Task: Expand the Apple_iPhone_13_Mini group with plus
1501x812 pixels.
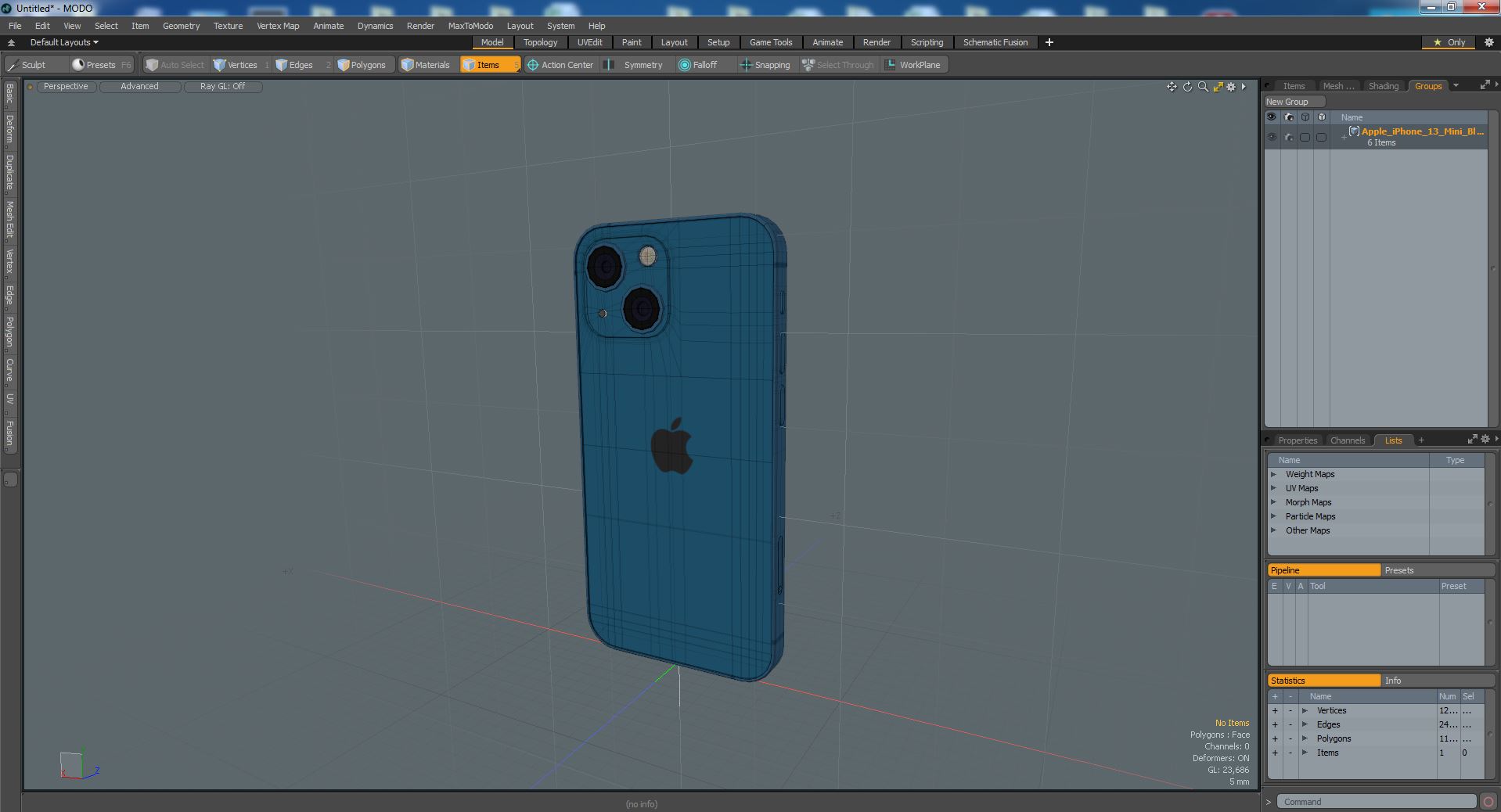Action: (1344, 138)
